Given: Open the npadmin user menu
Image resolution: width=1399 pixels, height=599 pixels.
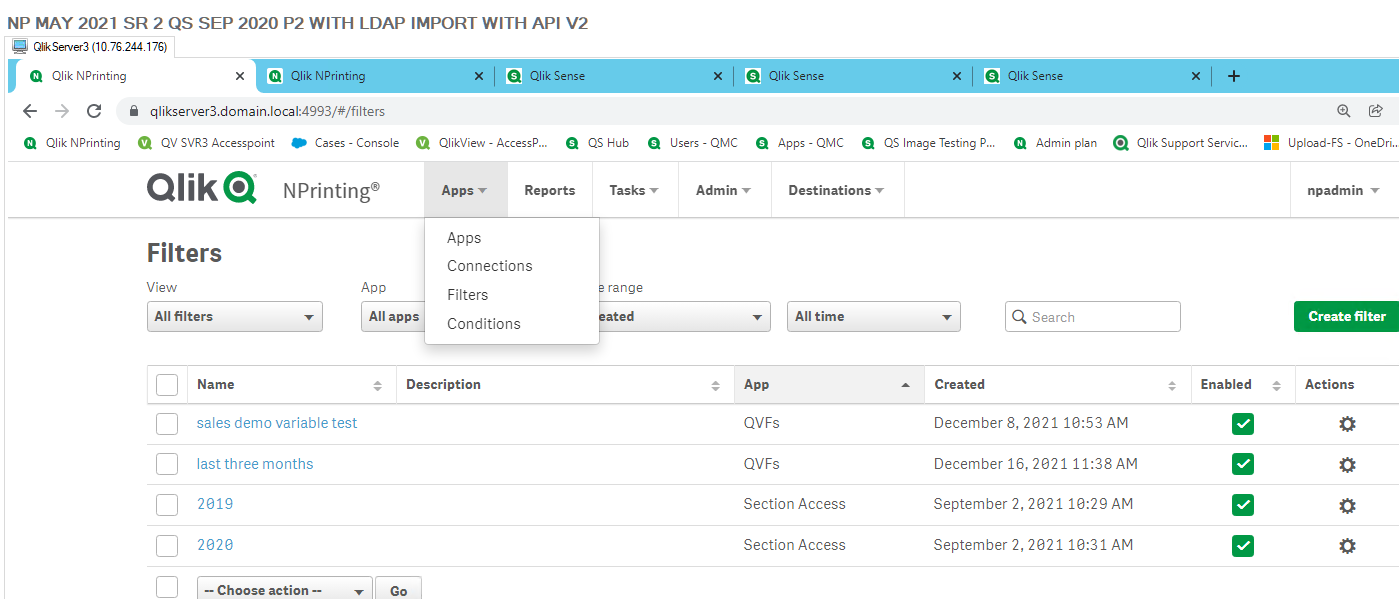Looking at the screenshot, I should [x=1343, y=190].
